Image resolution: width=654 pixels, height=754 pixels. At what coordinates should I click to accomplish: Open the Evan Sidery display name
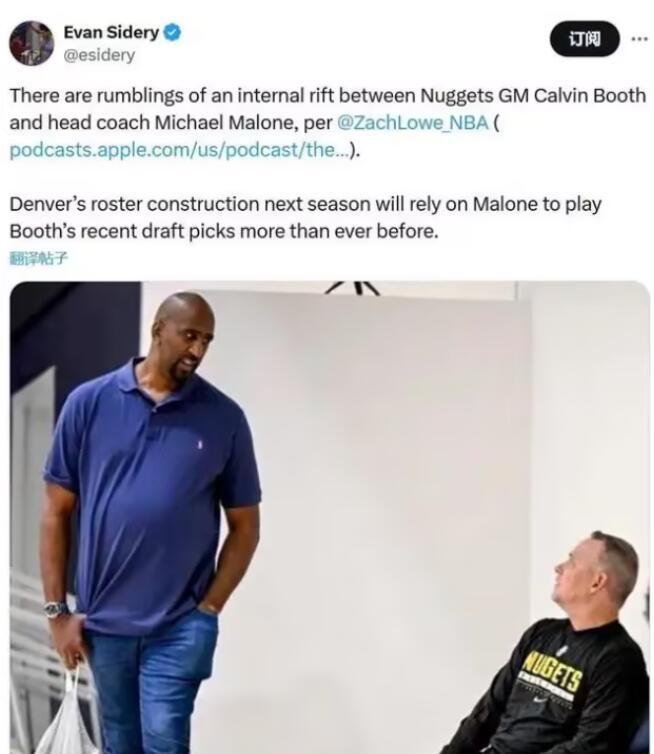point(111,32)
